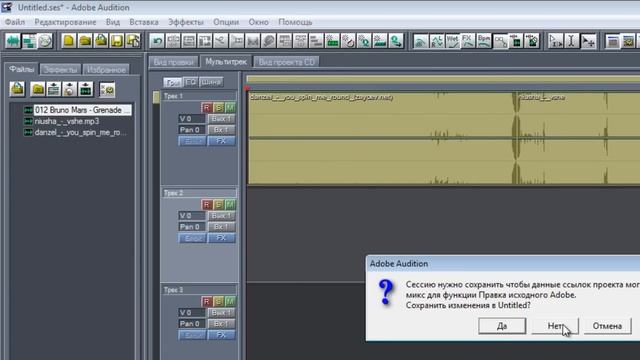Screen dimensions: 640x360
Task: Show the Шина track controls tab
Action: pos(211,82)
